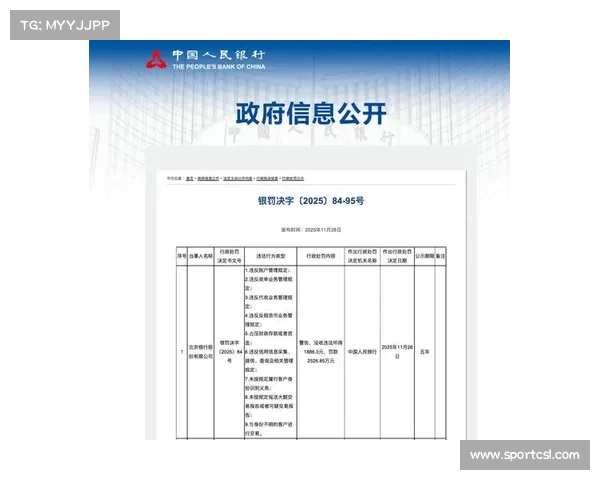Click the document number 银罚决字〔2025〕84号 cell
Image resolution: width=600 pixels, height=480 pixels.
pos(229,352)
